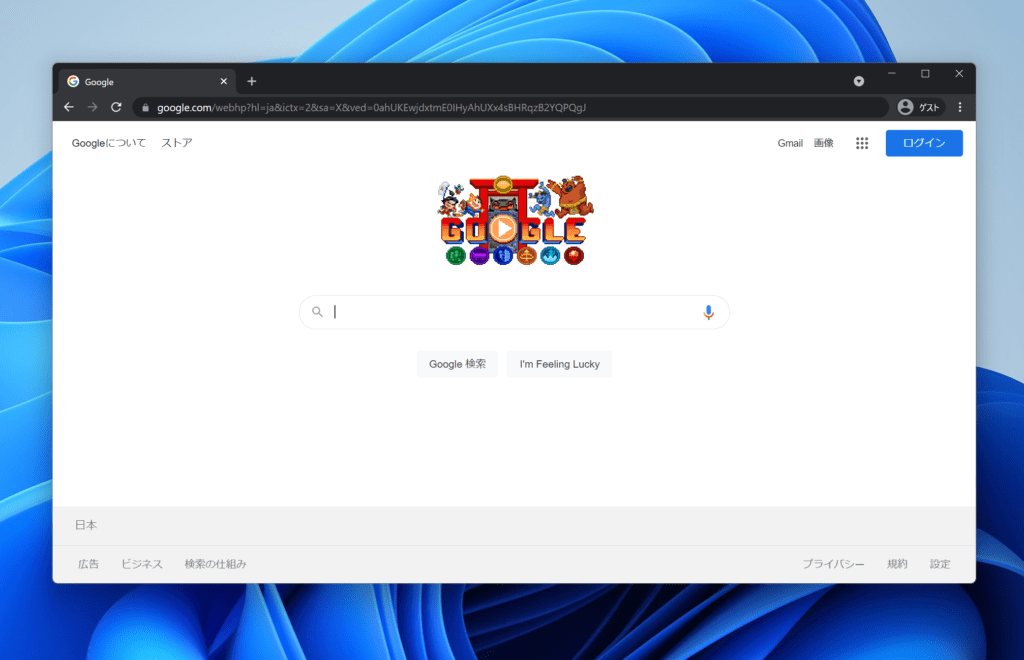Open the 規約 footer link

pos(897,564)
